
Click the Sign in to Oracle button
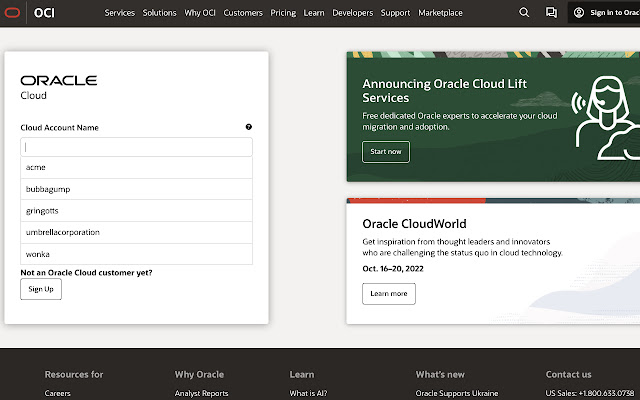(x=604, y=13)
